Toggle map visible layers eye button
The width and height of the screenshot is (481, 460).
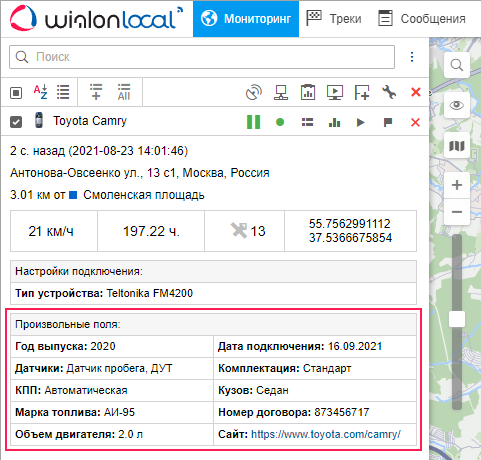(457, 105)
